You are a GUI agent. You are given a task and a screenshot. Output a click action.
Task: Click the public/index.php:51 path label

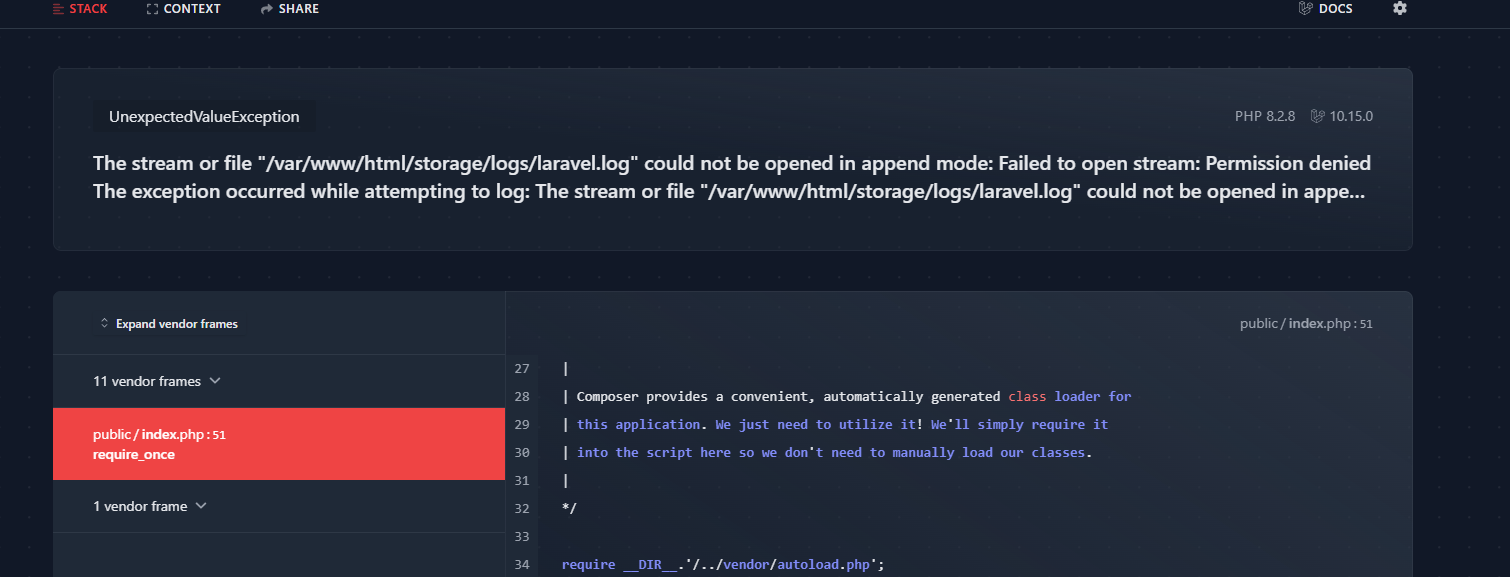pos(1305,323)
